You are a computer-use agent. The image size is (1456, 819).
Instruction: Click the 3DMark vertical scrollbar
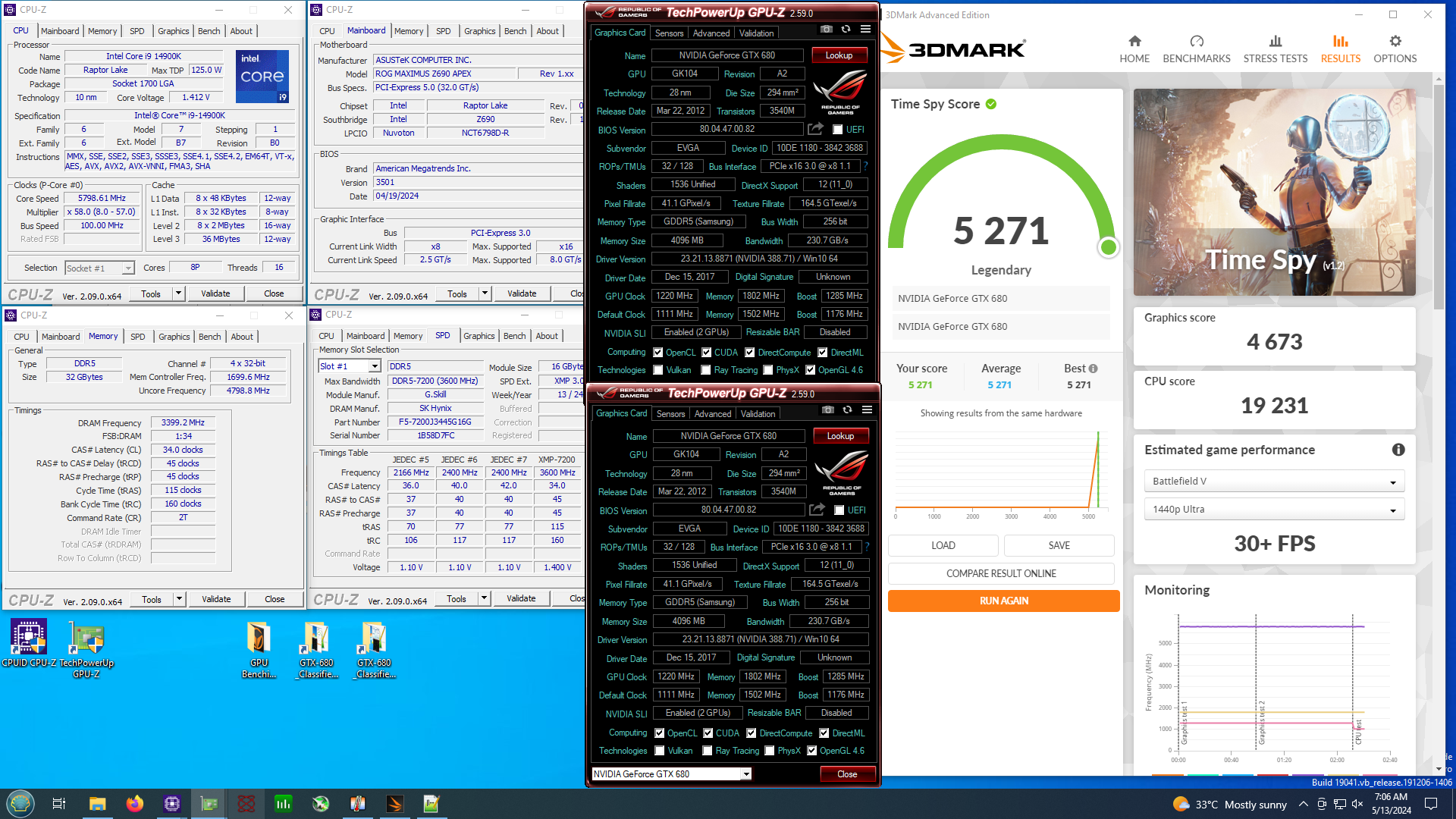(1439, 197)
